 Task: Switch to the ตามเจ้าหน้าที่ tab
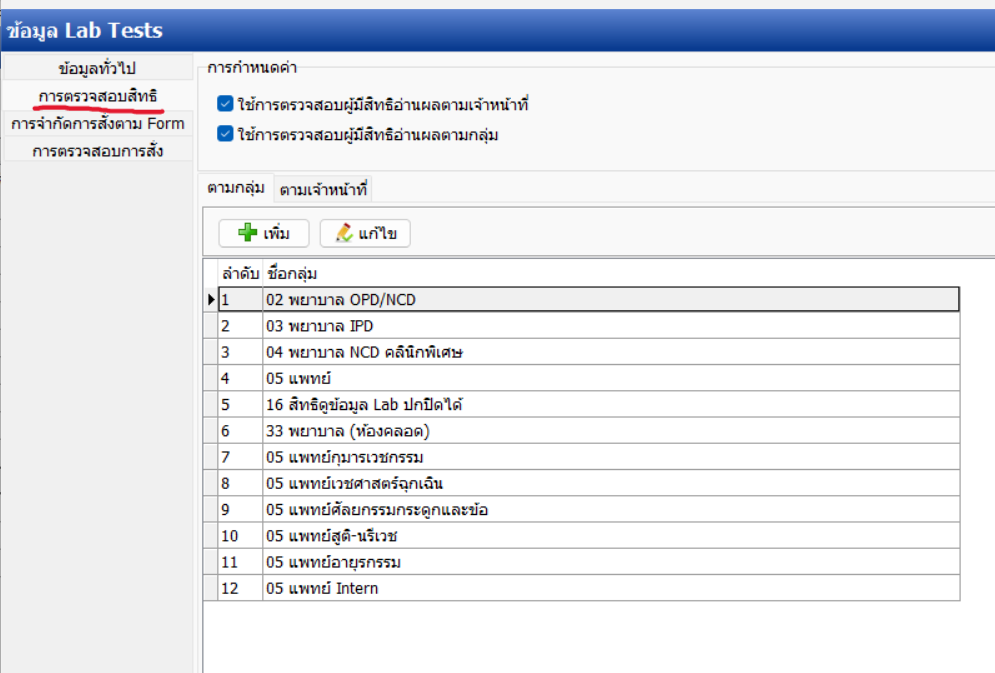pos(323,190)
